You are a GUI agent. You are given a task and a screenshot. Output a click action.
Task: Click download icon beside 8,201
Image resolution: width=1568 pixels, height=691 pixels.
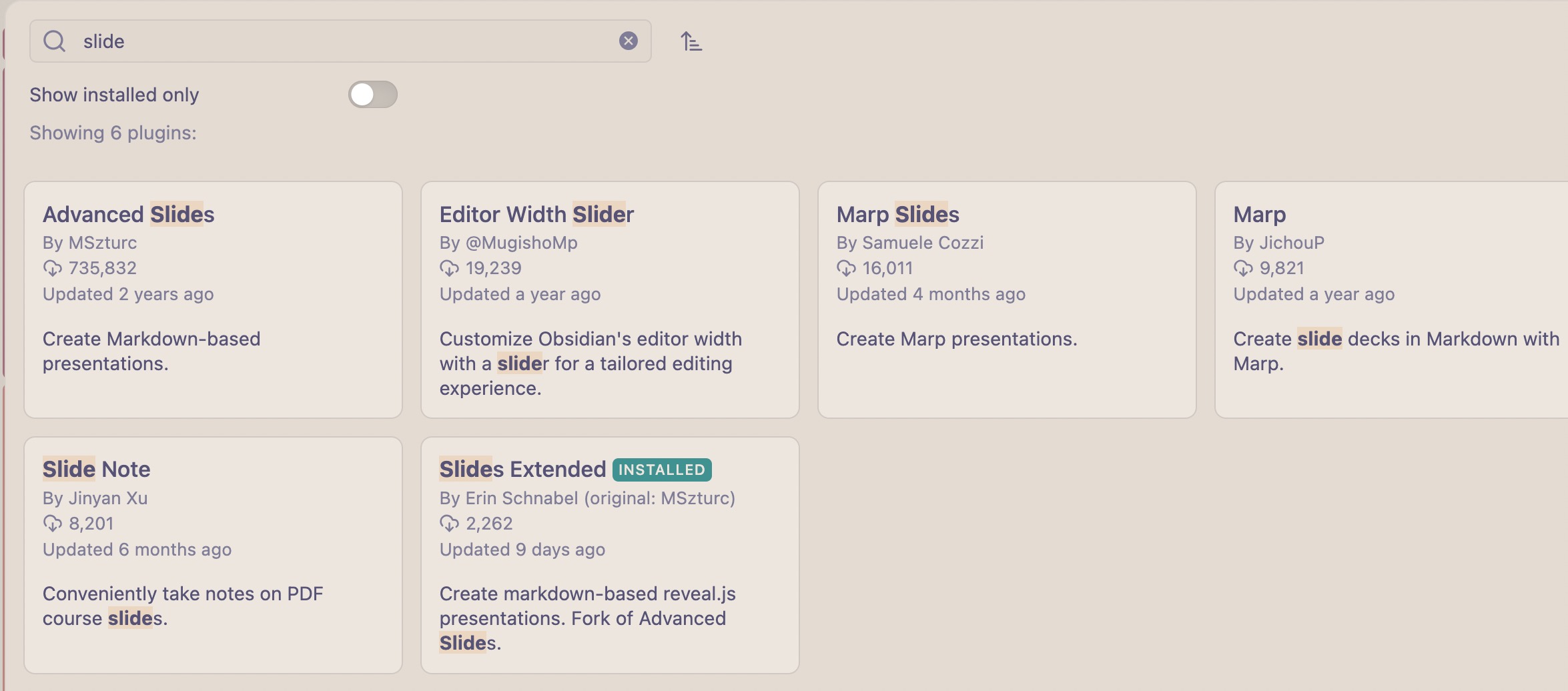tap(53, 524)
